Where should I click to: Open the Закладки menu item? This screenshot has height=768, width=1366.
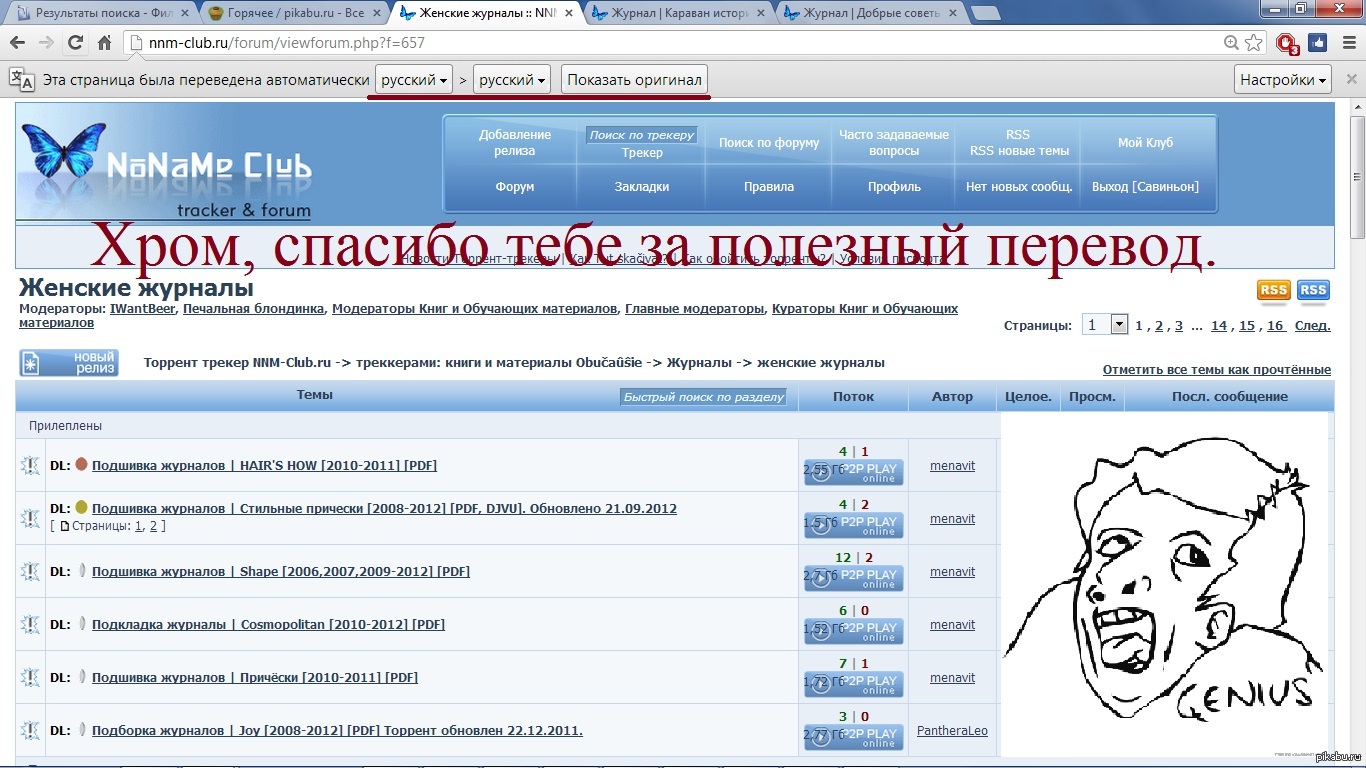[642, 187]
